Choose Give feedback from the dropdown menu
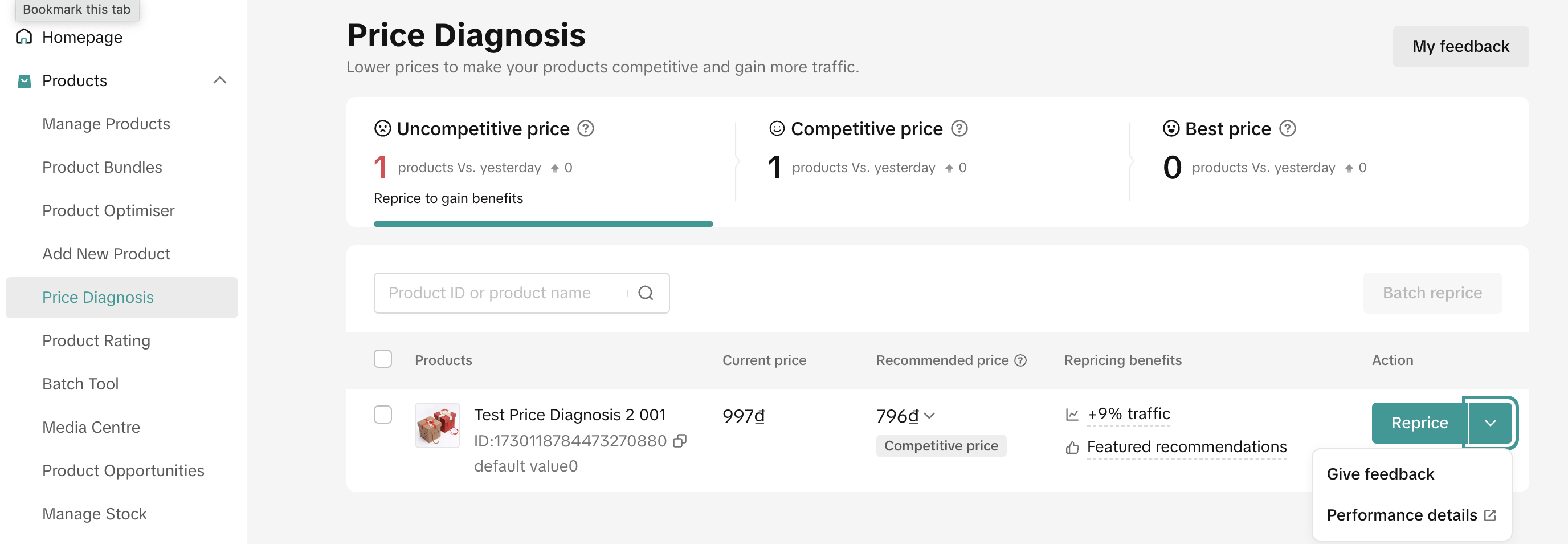Viewport: 1568px width, 544px height. [1380, 474]
